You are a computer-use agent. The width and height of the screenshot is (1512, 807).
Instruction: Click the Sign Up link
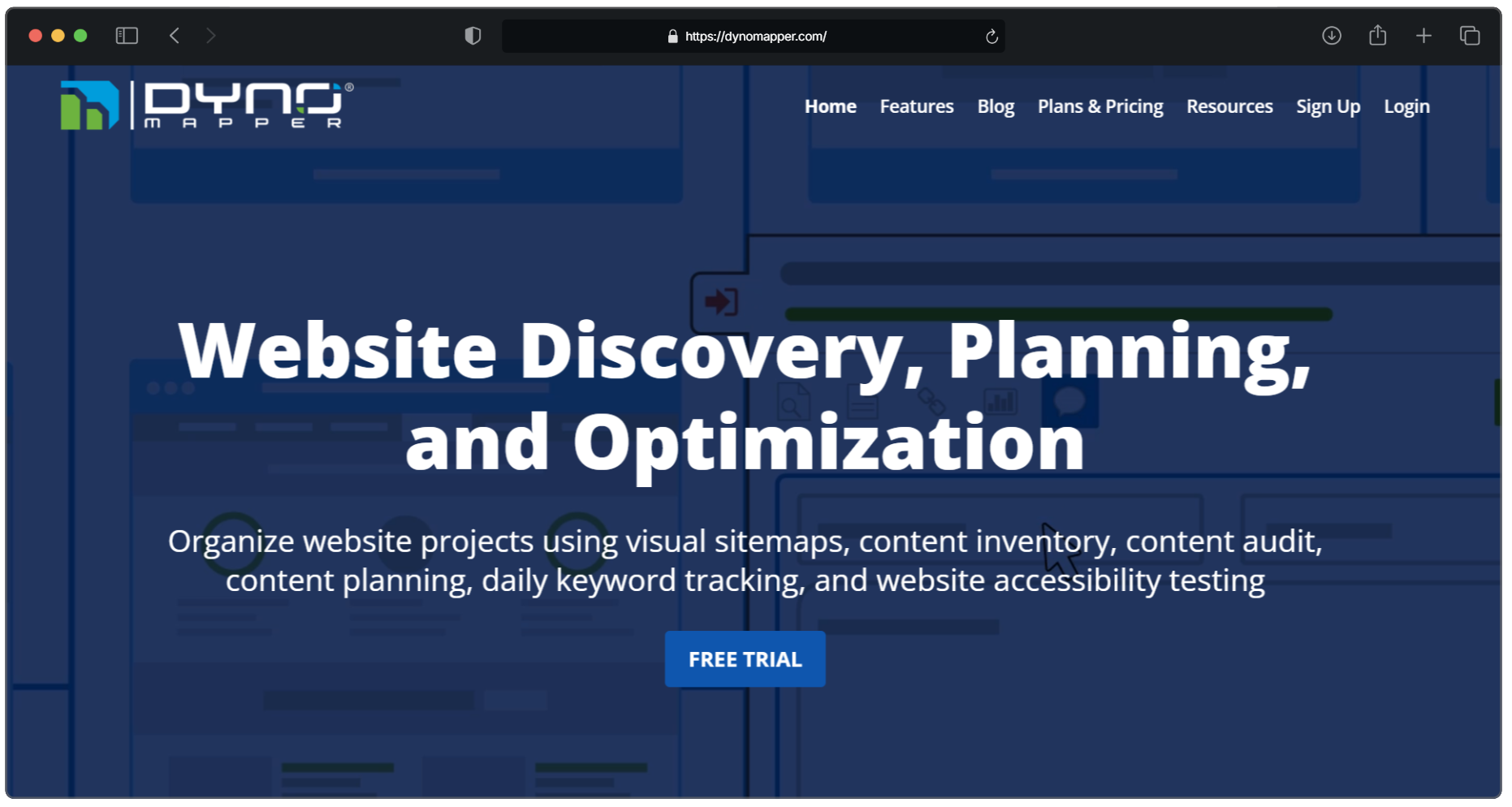pyautogui.click(x=1328, y=107)
